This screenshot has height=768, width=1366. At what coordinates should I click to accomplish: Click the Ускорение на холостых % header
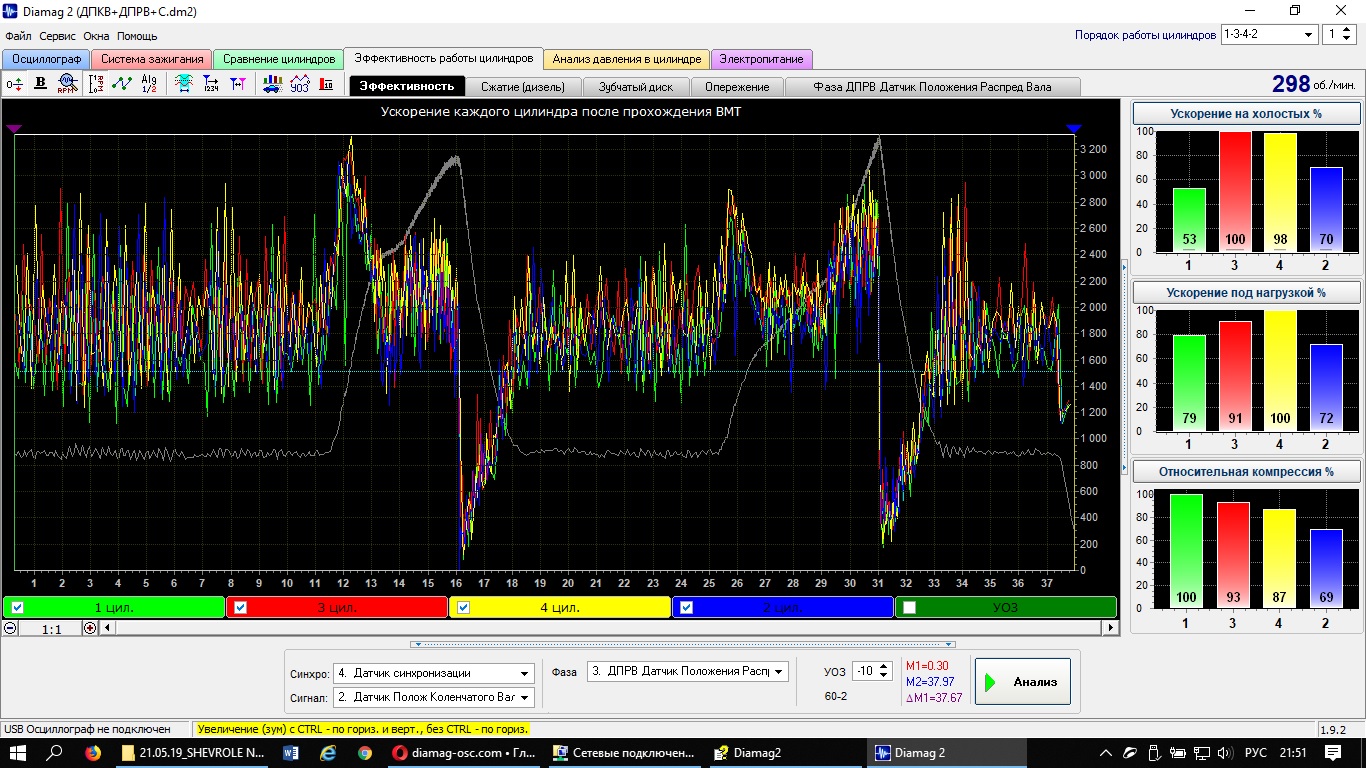[1246, 113]
